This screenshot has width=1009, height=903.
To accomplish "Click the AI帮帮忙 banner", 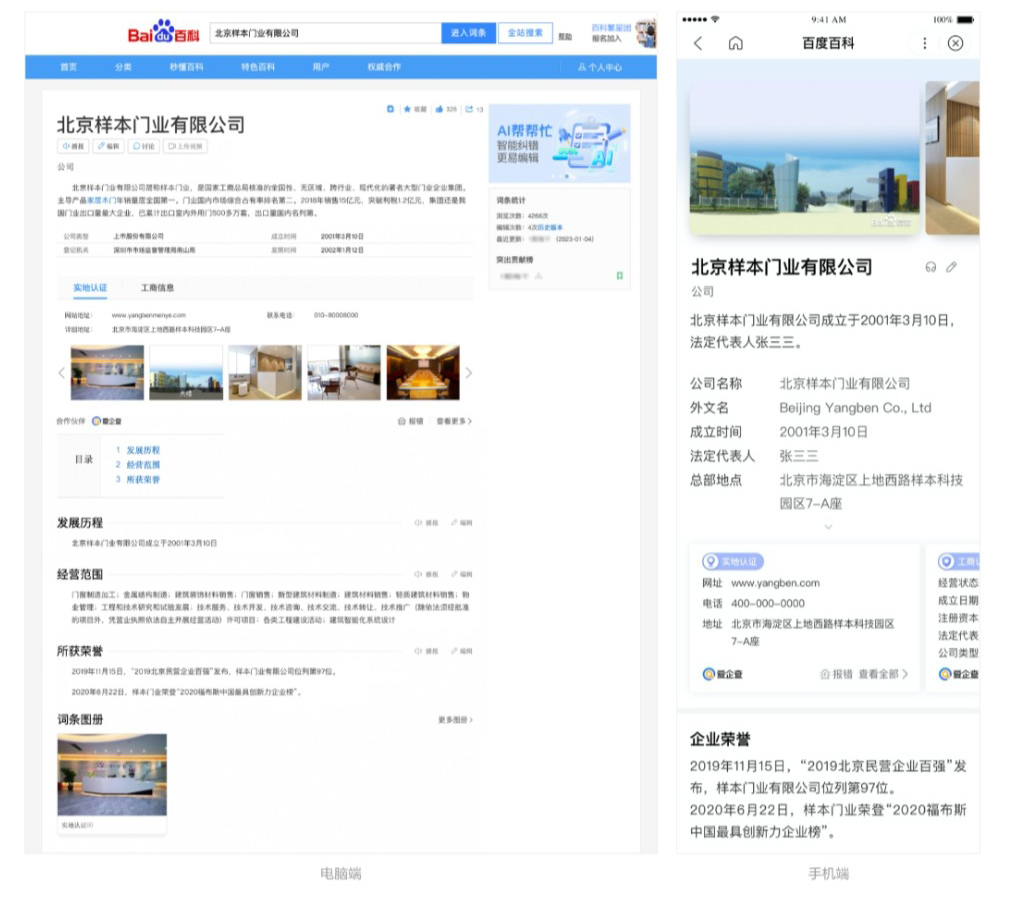I will 559,143.
